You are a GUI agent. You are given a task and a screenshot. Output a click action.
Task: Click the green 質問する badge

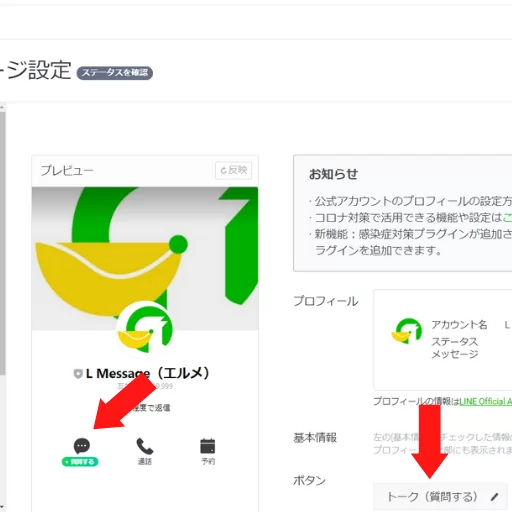(x=80, y=462)
